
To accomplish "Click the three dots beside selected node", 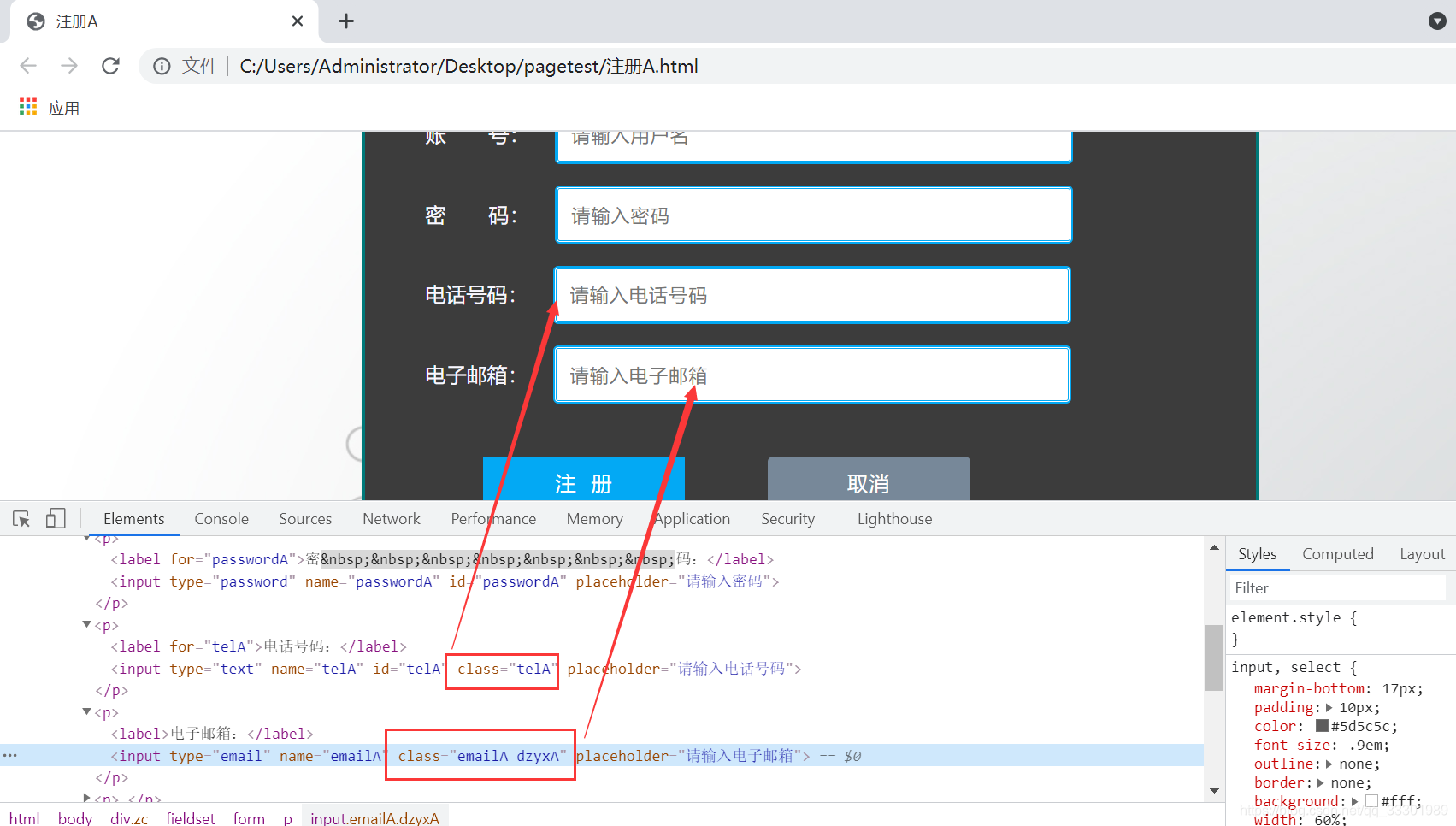I will [10, 756].
